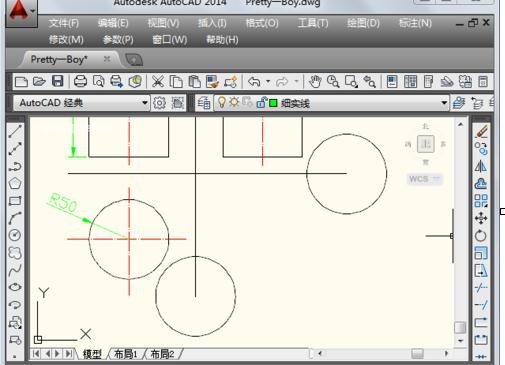Select the Move tool
The height and width of the screenshot is (365, 505).
481,218
